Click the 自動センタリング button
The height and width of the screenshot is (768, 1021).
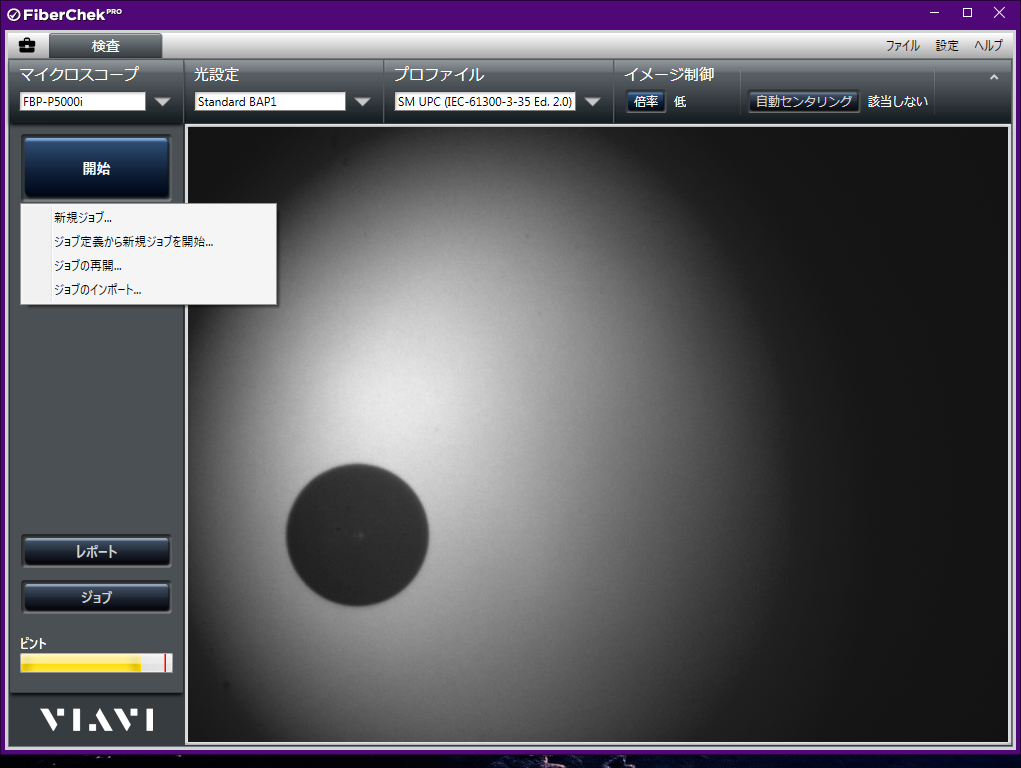click(x=804, y=102)
